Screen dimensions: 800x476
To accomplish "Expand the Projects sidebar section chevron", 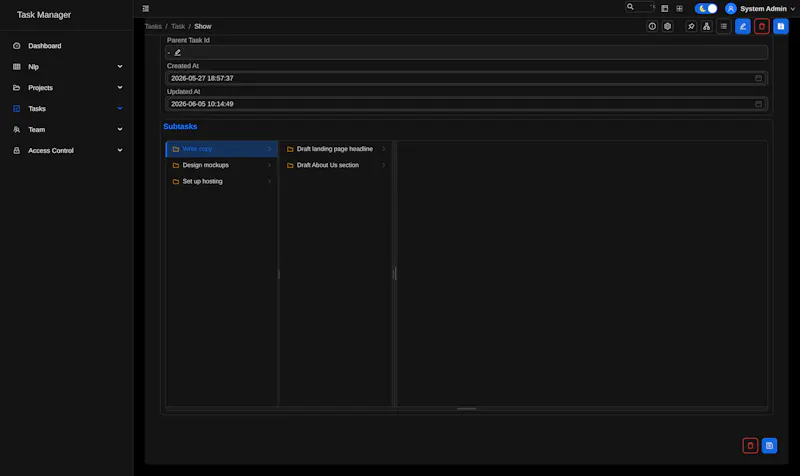I will click(x=120, y=87).
